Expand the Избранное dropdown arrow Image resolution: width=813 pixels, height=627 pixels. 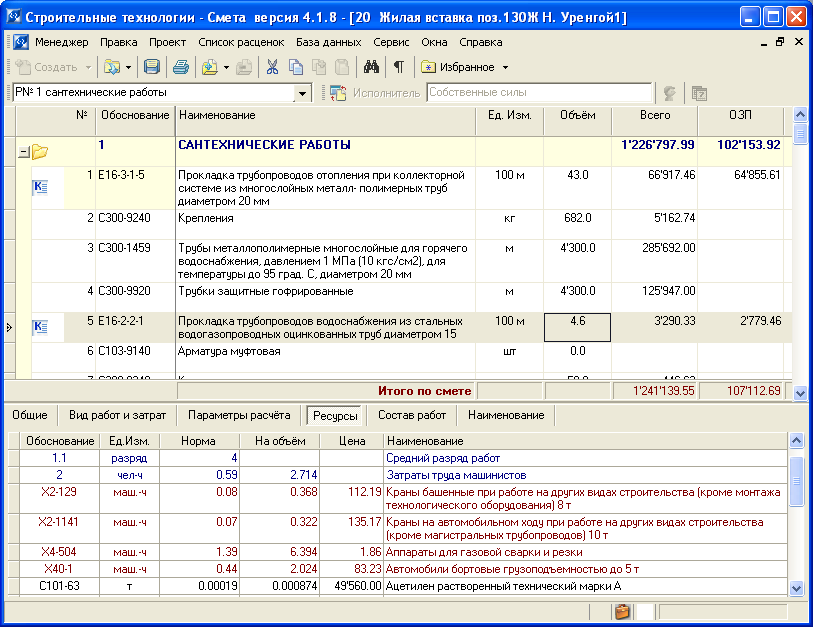click(505, 67)
